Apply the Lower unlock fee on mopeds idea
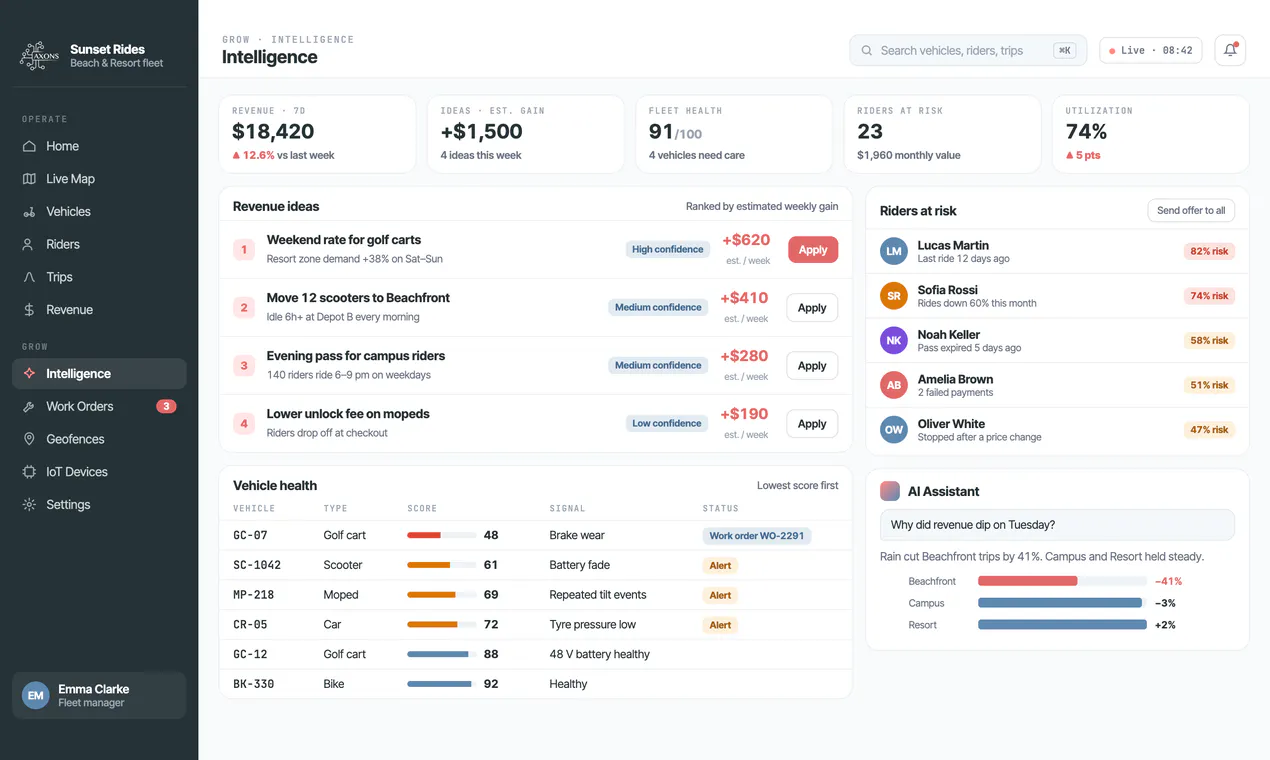Screen dimensions: 1270x760 (812, 424)
